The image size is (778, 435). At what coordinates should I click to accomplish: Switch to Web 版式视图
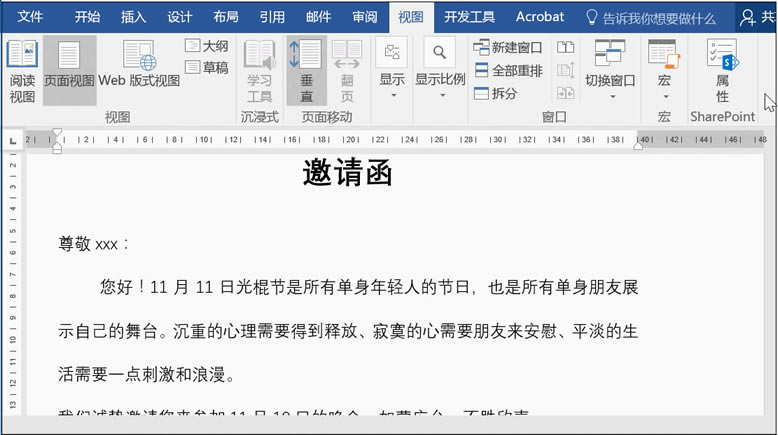139,64
